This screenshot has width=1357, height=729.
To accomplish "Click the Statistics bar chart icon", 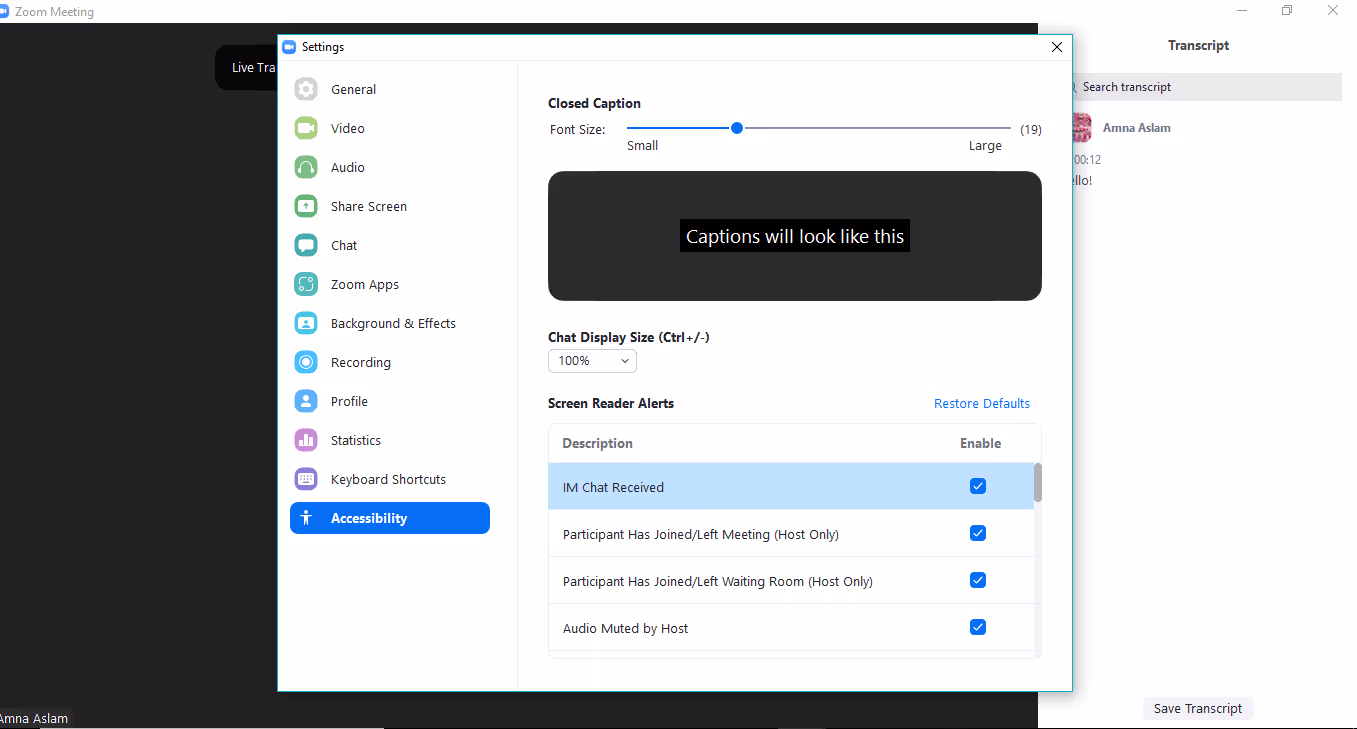I will 306,440.
